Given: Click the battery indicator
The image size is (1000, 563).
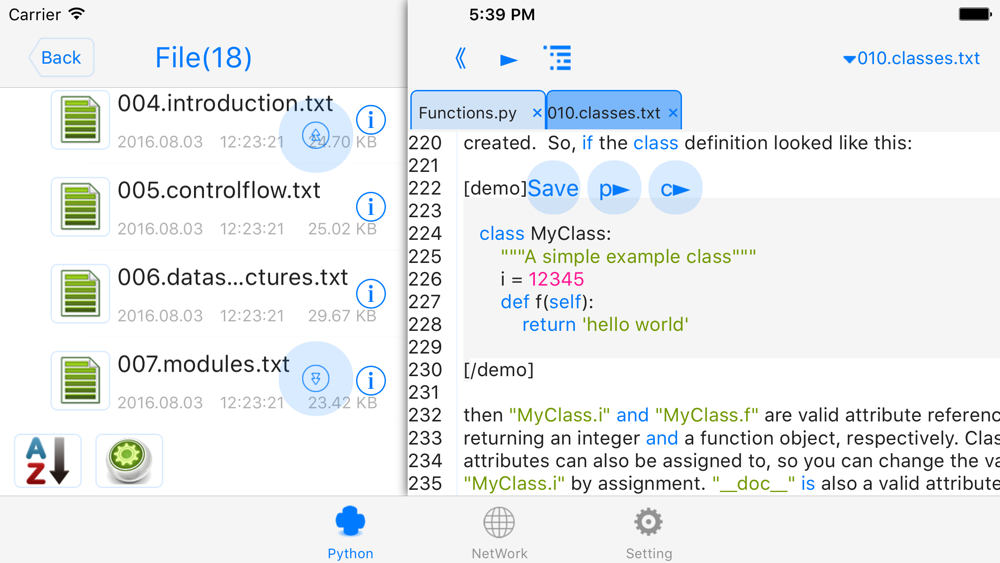Looking at the screenshot, I should [x=974, y=14].
